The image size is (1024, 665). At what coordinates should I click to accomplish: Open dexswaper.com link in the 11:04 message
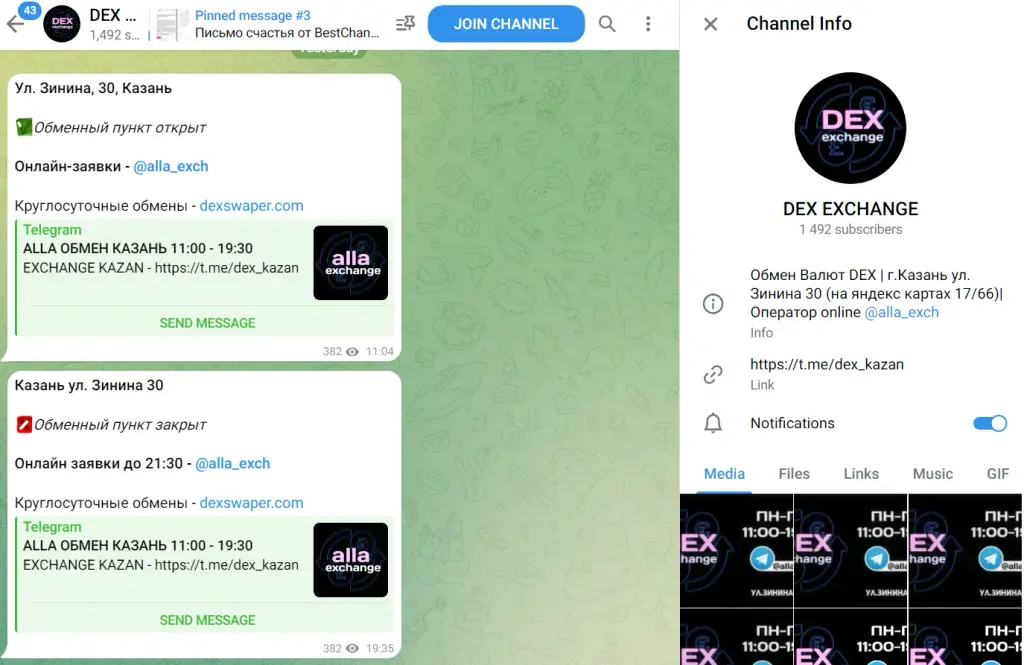251,206
